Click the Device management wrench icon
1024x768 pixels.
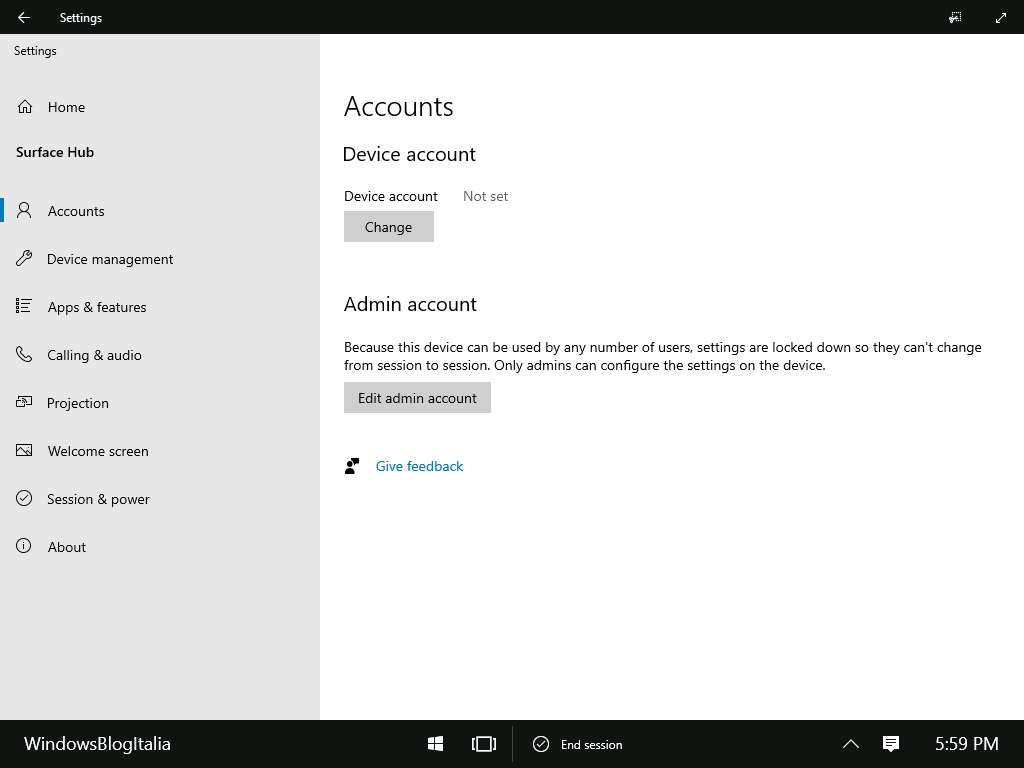(x=24, y=259)
